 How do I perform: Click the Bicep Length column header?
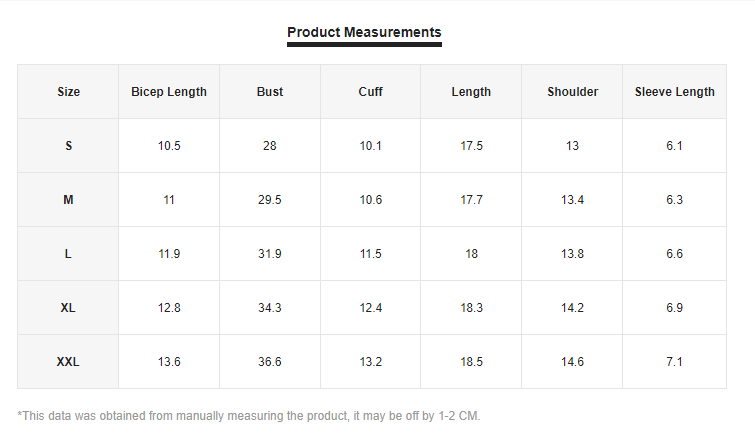169,92
